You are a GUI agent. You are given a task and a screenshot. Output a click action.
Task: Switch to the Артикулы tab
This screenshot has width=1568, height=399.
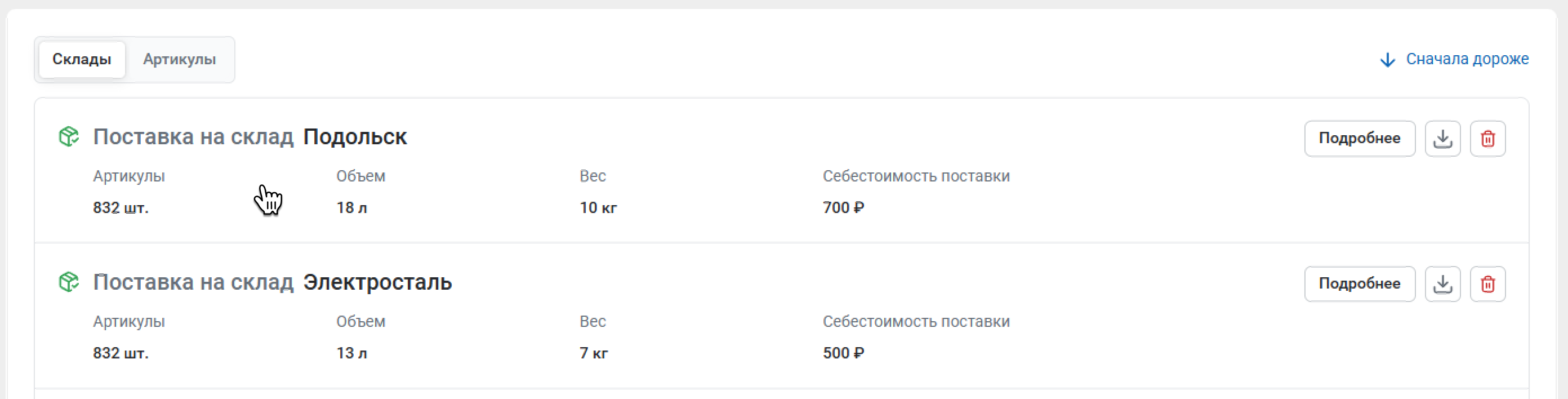click(x=180, y=59)
